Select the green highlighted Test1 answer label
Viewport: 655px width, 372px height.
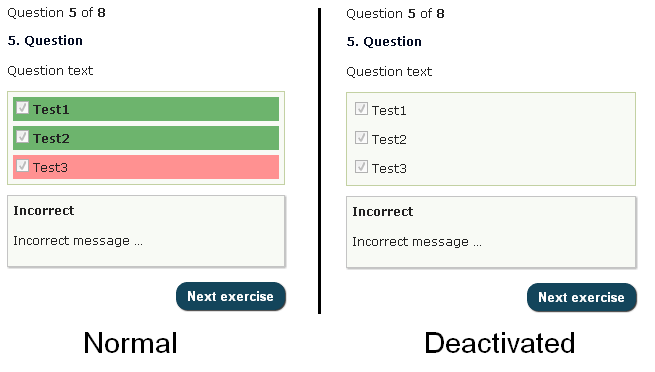tap(51, 109)
